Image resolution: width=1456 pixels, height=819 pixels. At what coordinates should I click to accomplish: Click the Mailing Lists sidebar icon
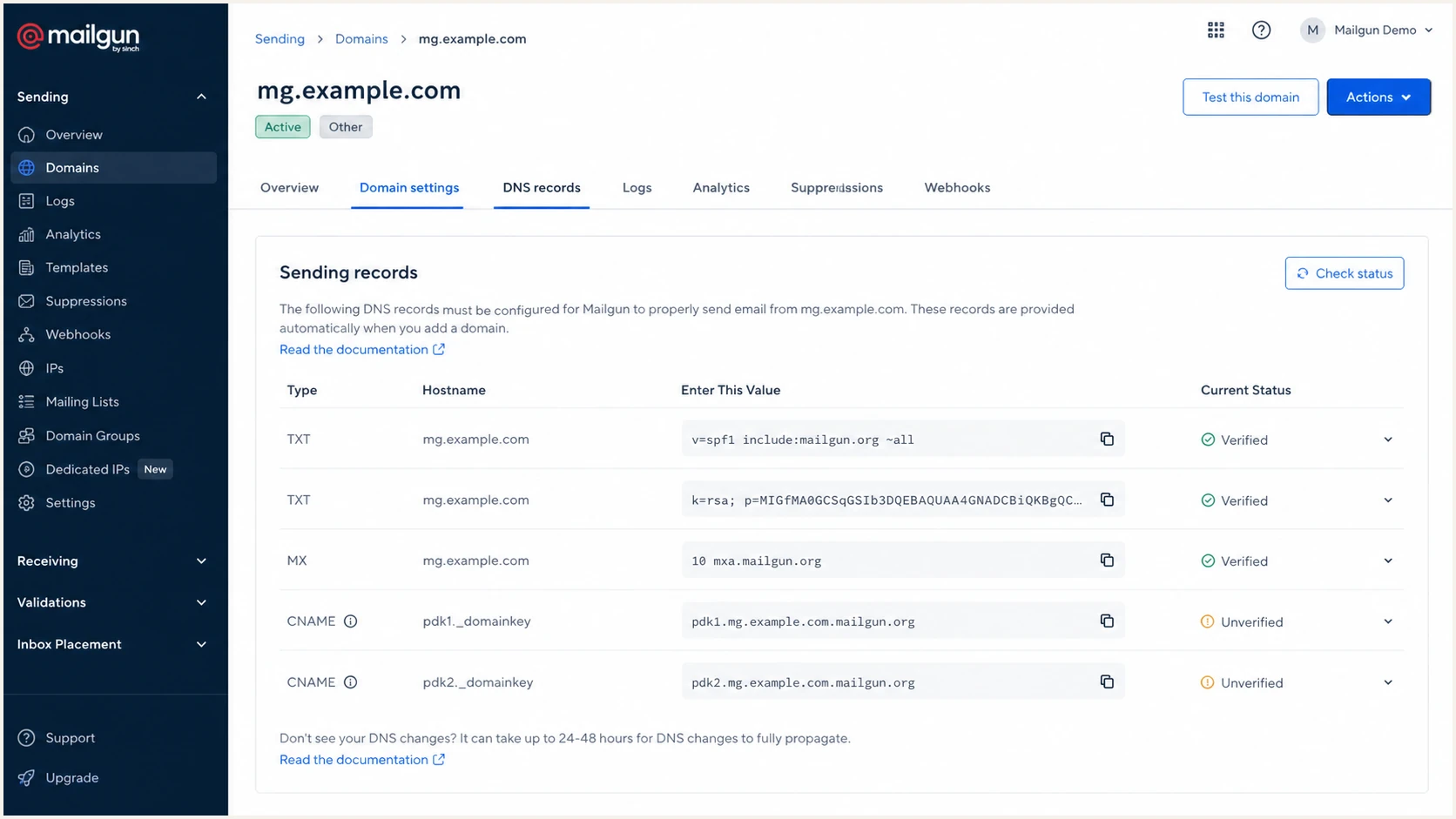click(x=27, y=401)
